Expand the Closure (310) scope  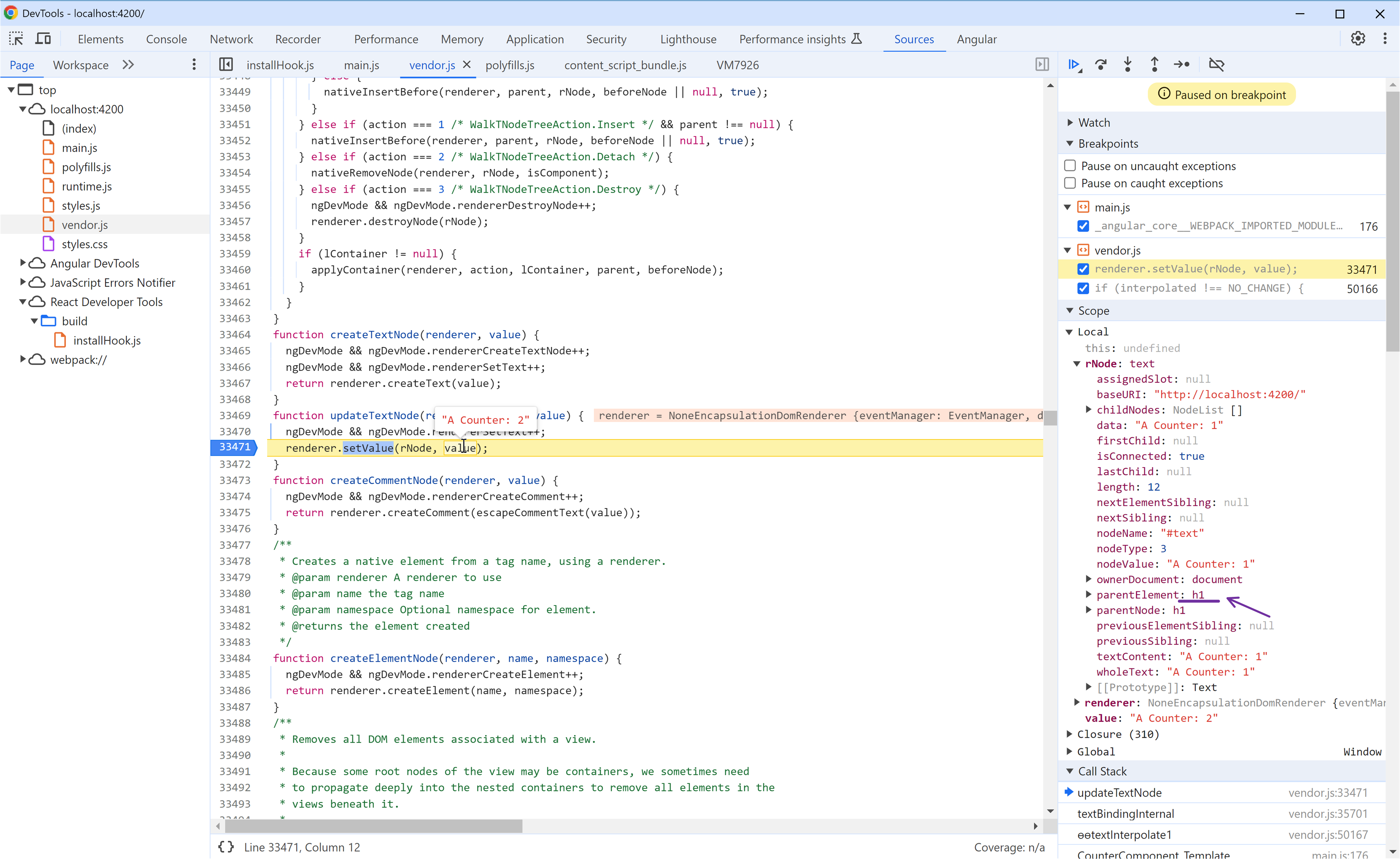[1070, 734]
